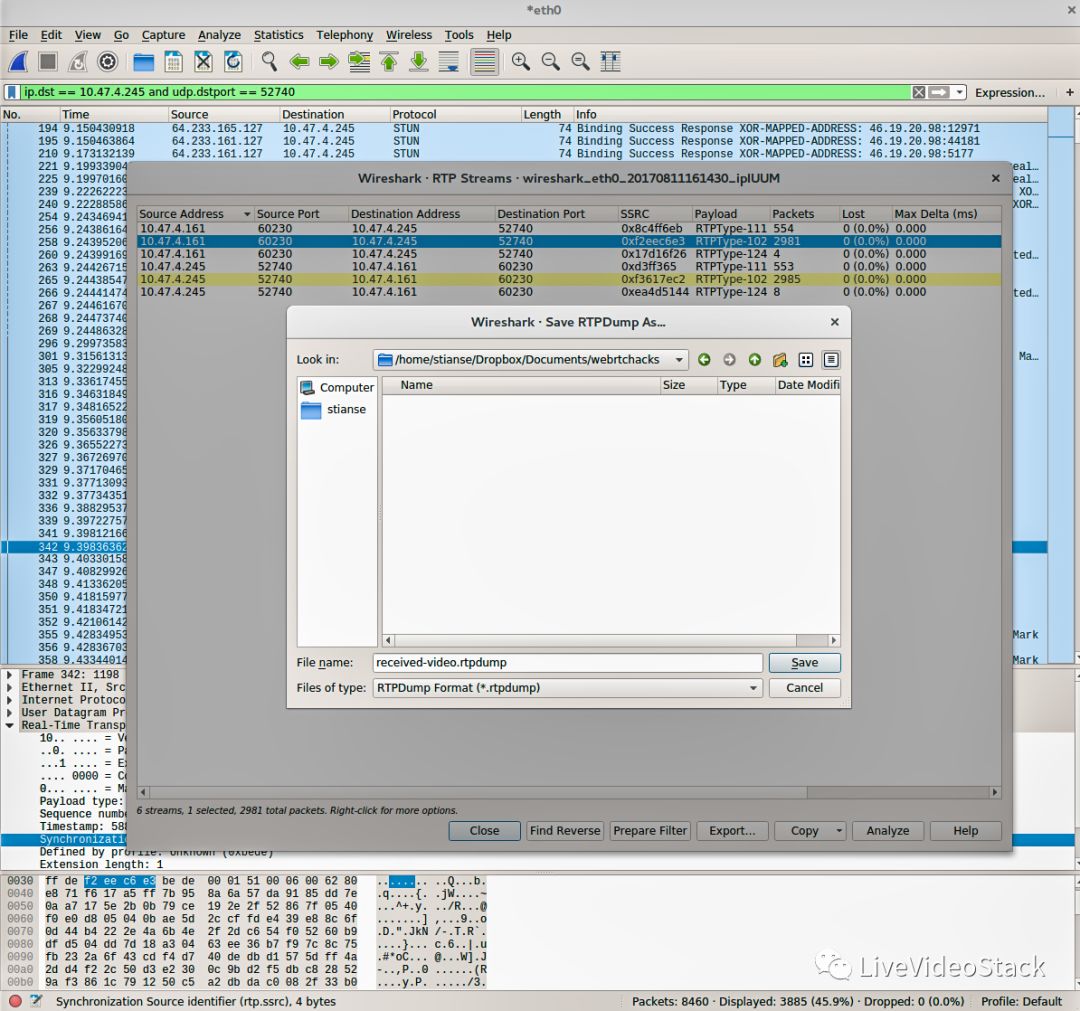1080x1011 pixels.
Task: Click the shark fin start capture icon
Action: point(19,62)
